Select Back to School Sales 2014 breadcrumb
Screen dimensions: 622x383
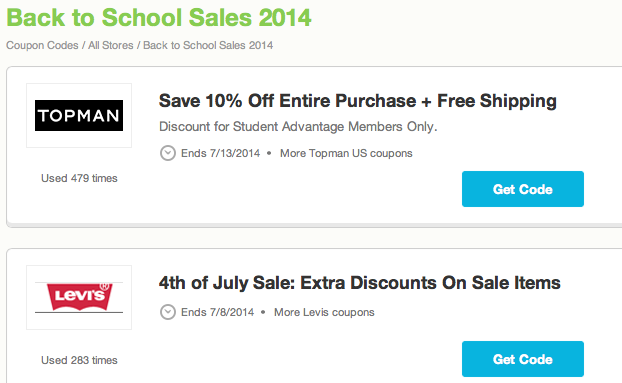[x=208, y=46]
